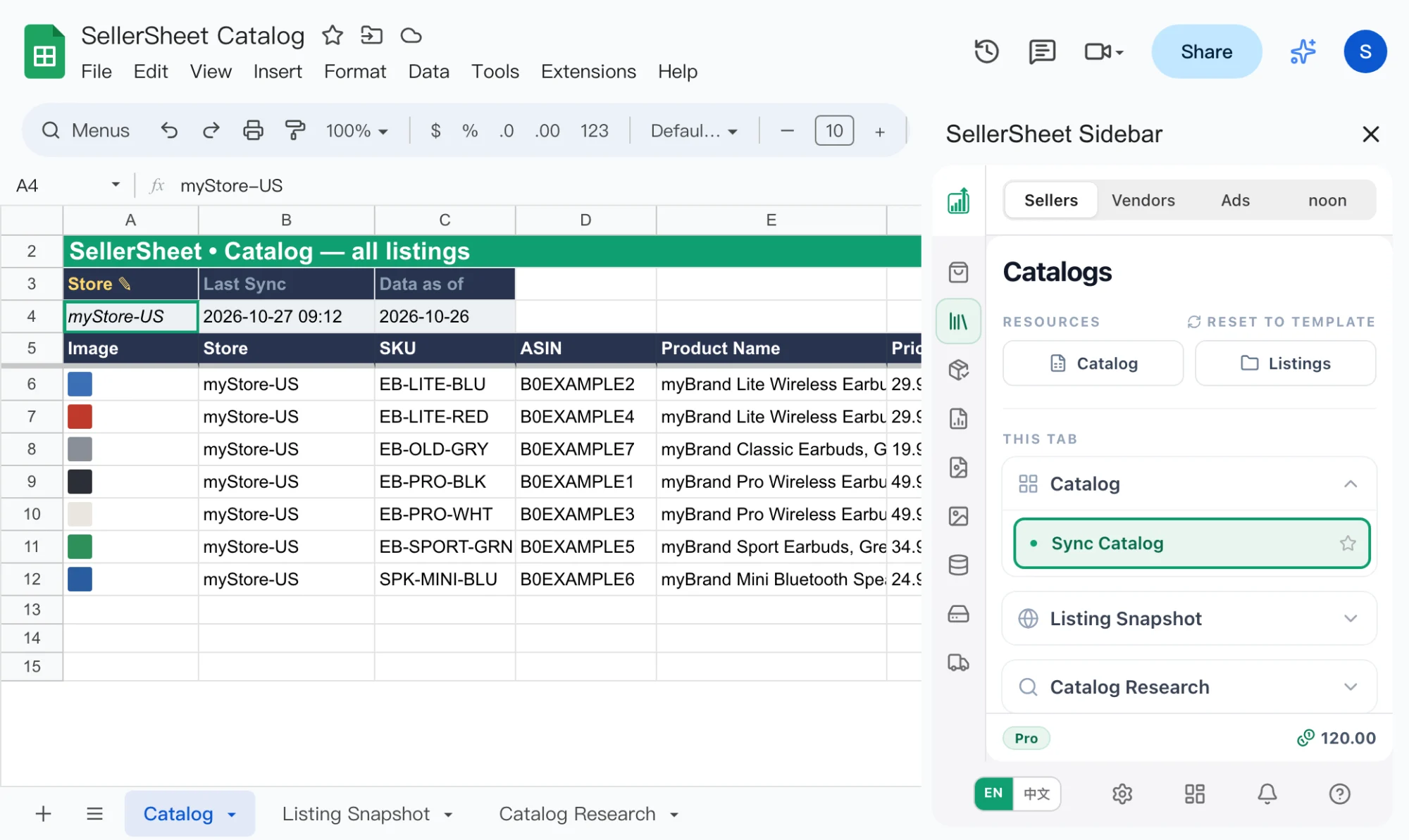The image size is (1409, 840).
Task: Click the undo arrow in toolbar
Action: point(169,130)
